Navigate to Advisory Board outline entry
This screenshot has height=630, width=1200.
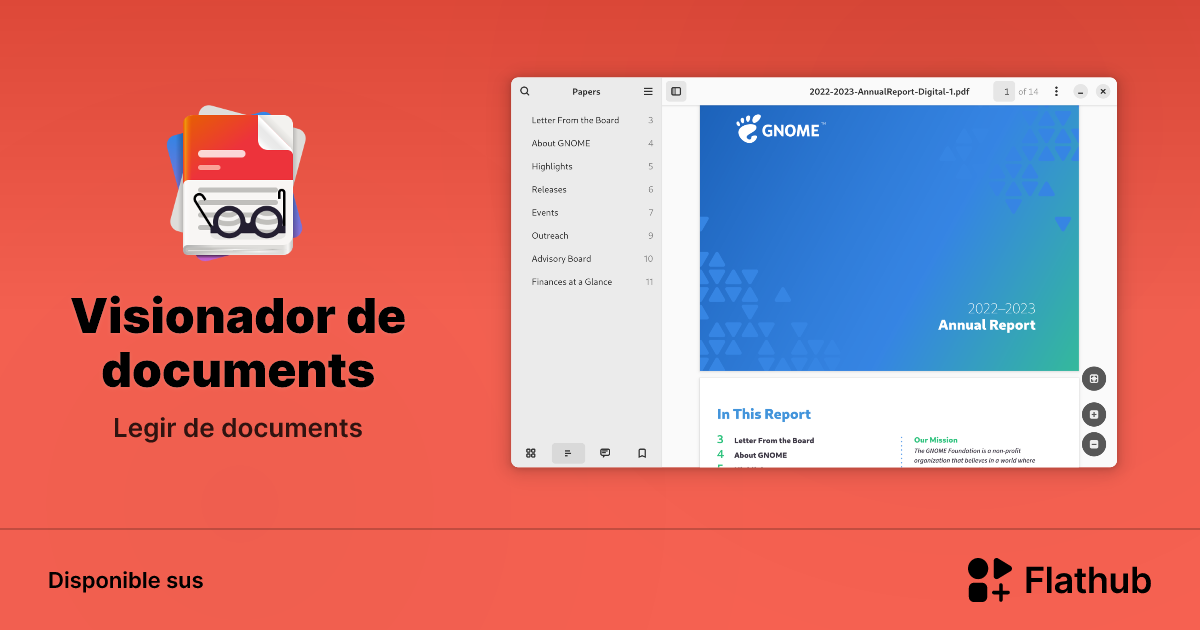[561, 259]
